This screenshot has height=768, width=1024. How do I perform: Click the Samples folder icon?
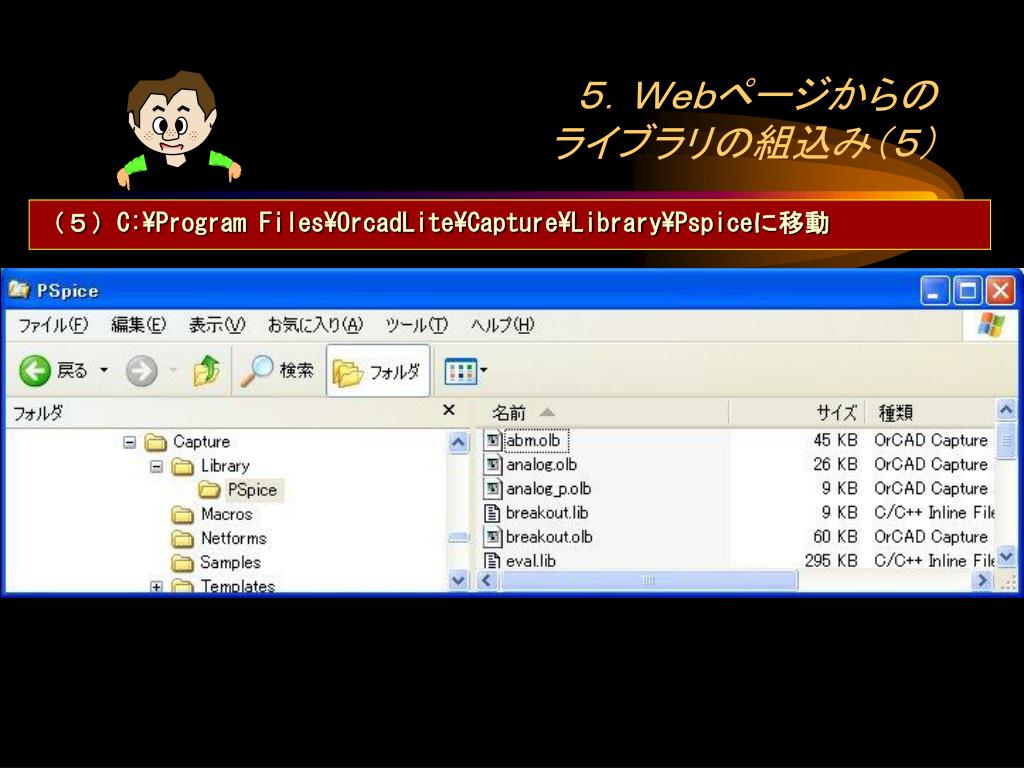pyautogui.click(x=183, y=563)
